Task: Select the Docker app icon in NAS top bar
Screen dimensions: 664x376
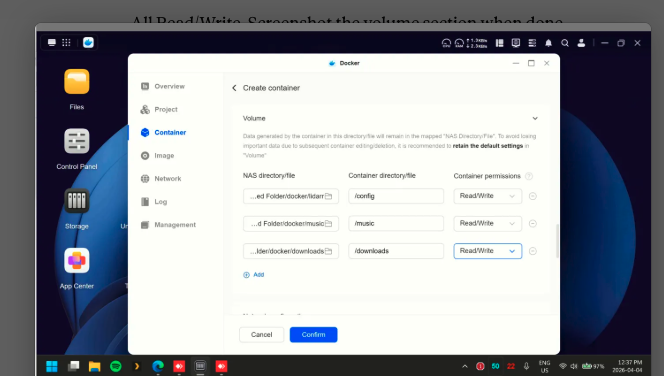Action: 88,43
